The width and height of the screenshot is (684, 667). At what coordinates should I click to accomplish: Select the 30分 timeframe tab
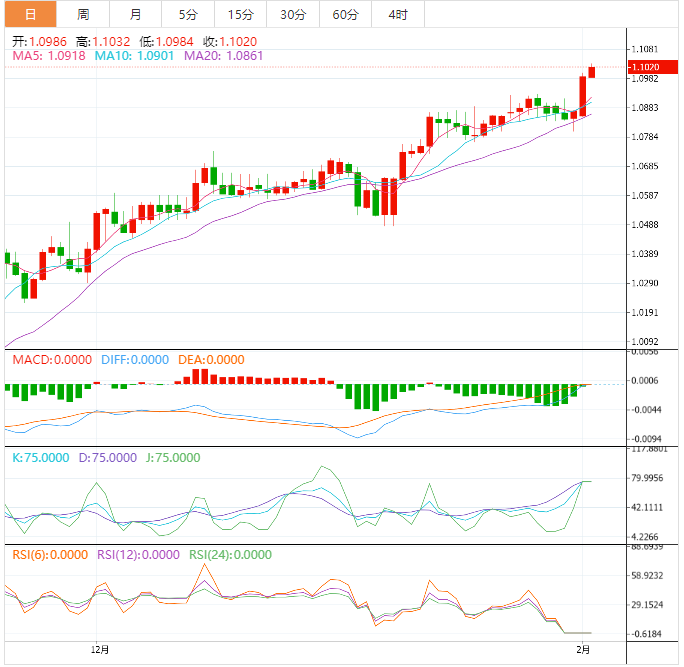point(293,14)
